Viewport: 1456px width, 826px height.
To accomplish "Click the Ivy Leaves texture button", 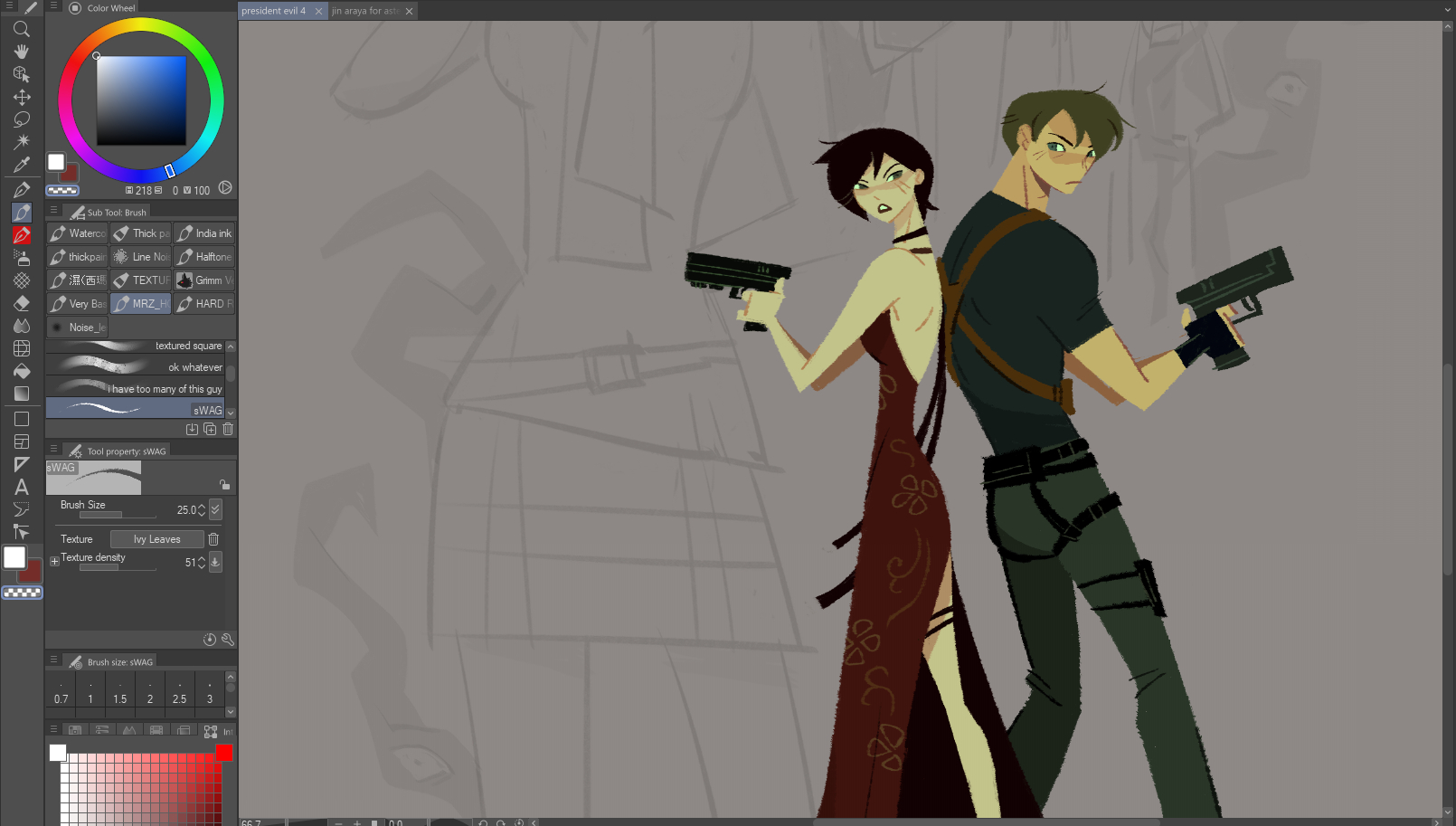I will pos(156,539).
